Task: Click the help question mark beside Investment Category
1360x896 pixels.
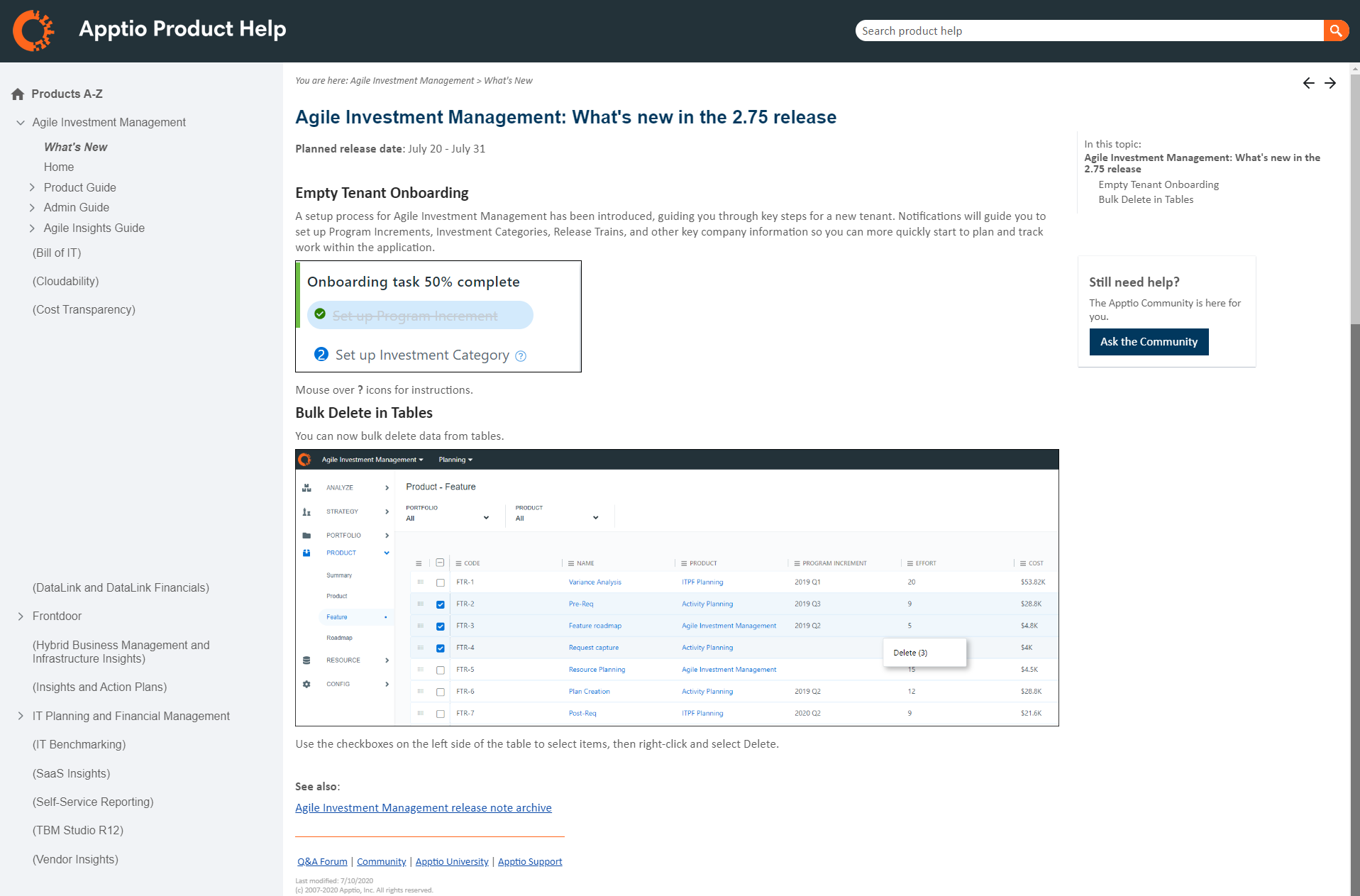Action: [521, 356]
